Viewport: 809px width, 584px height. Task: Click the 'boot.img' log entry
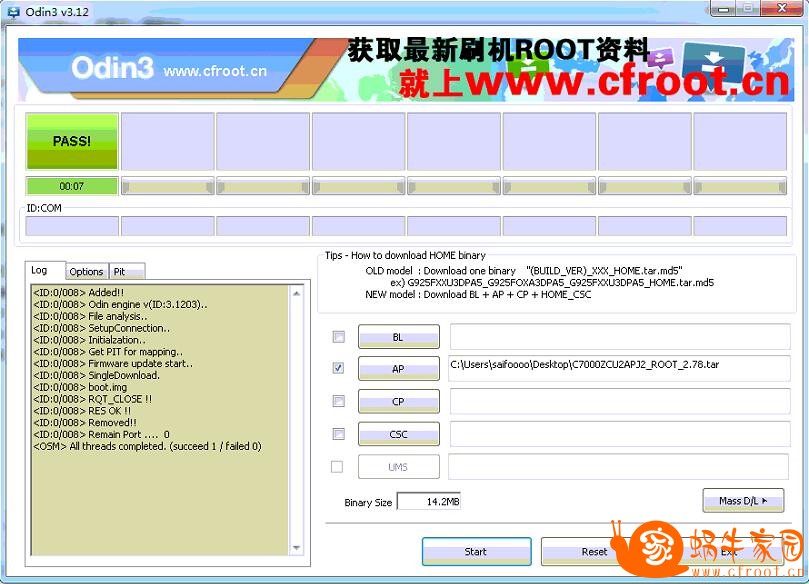[80, 387]
